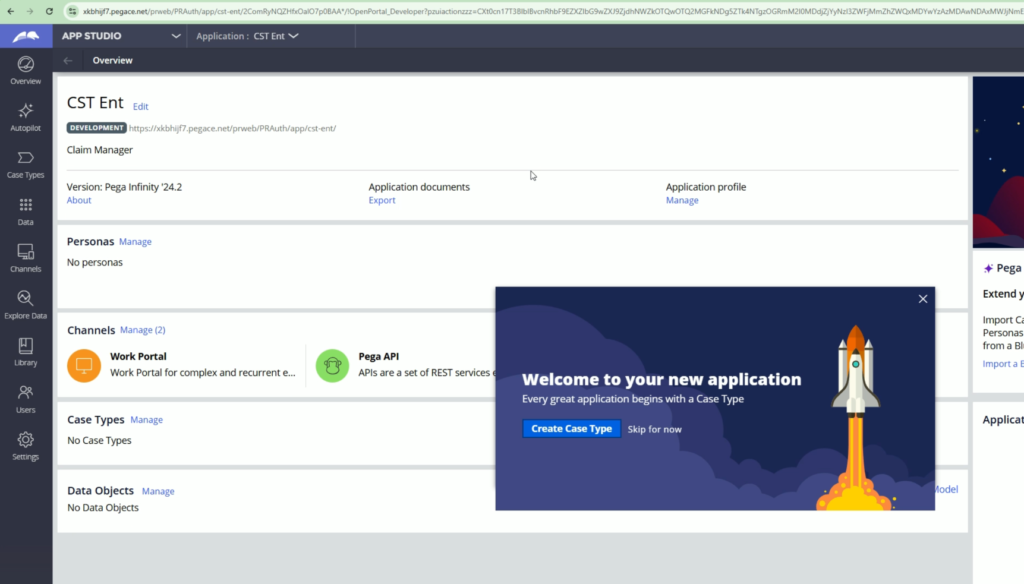Screen dimensions: 1024x584
Task: Open Users in the sidebar
Action: click(25, 399)
